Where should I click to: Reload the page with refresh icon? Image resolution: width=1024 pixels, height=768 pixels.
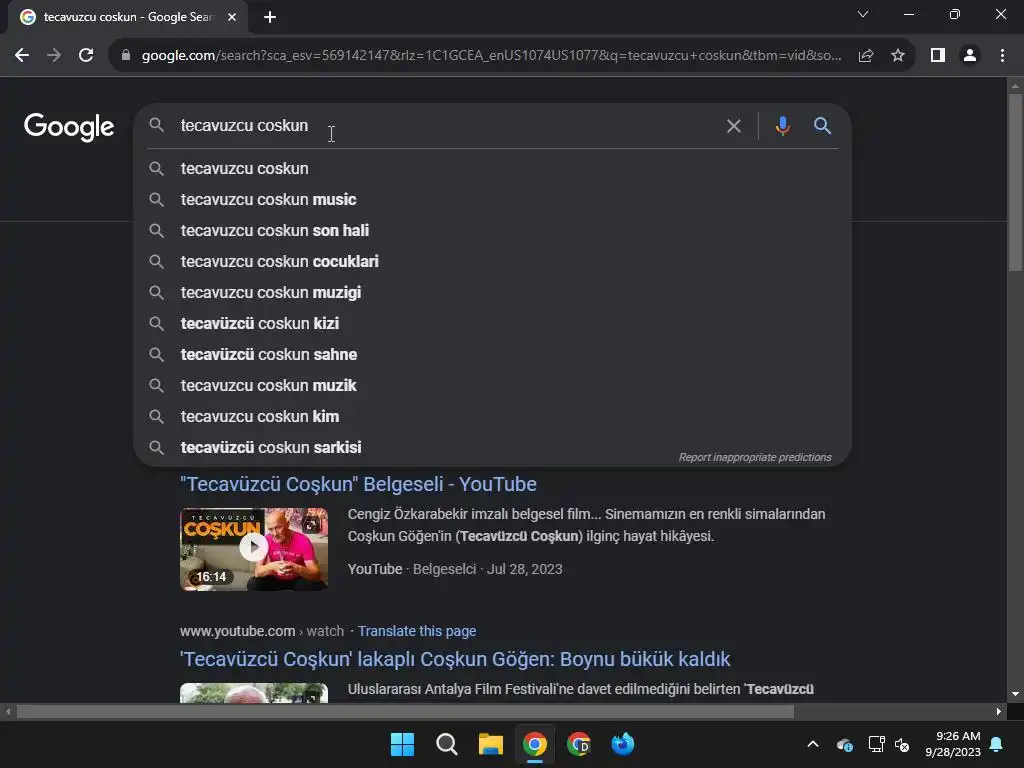pos(86,56)
